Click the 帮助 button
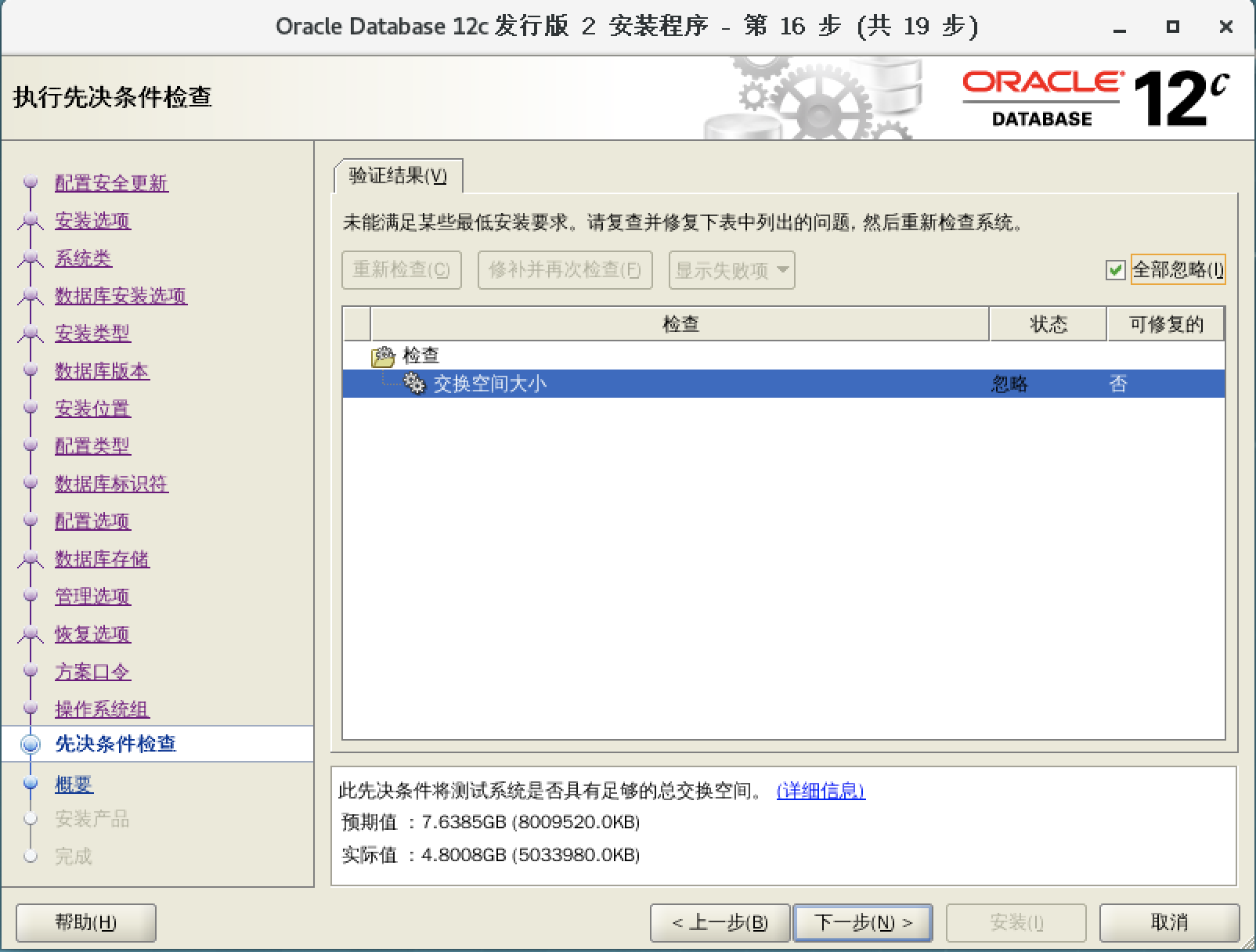This screenshot has height=952, width=1256. 85,922
